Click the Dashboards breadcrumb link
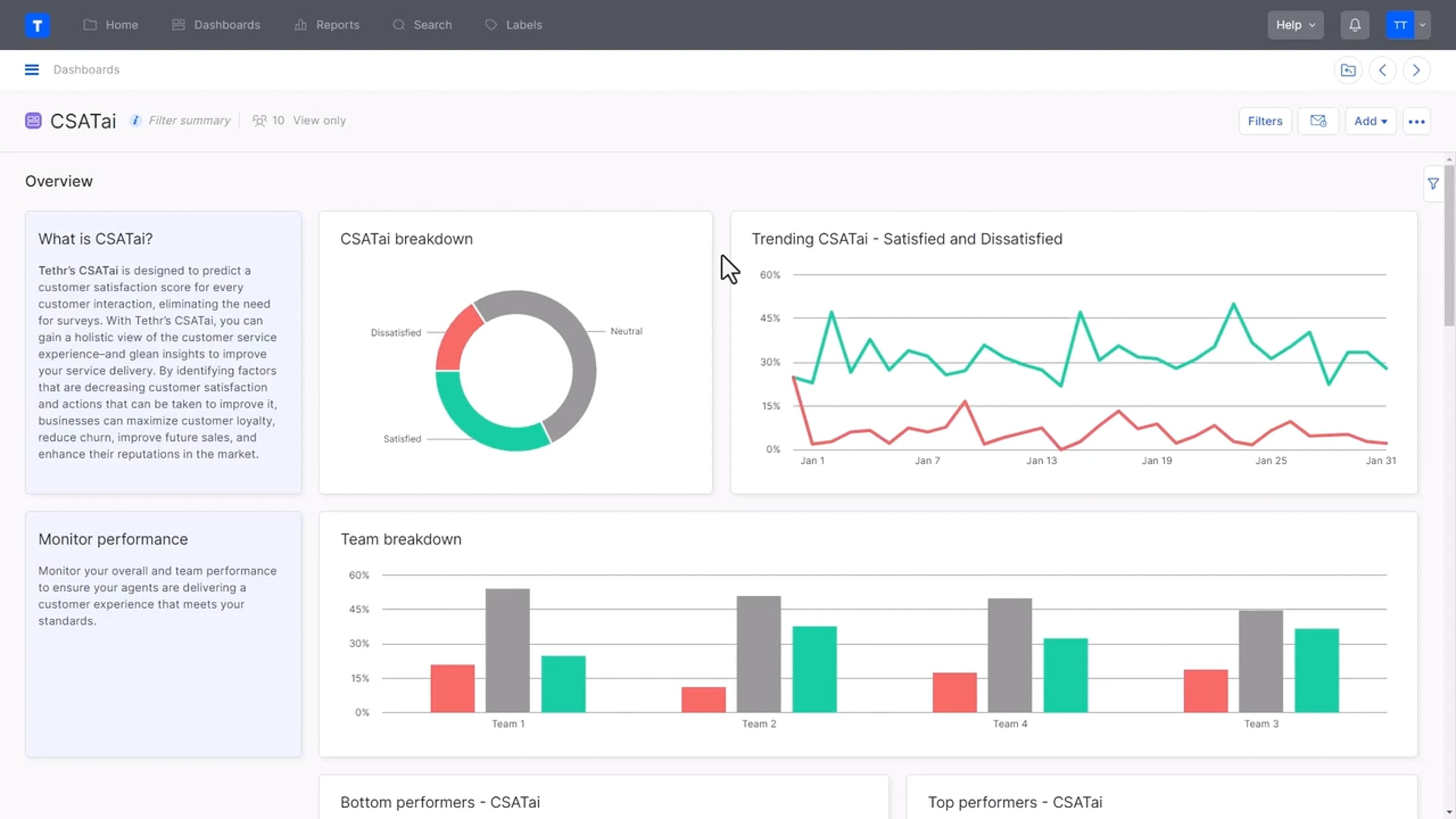Viewport: 1456px width, 819px height. tap(86, 70)
